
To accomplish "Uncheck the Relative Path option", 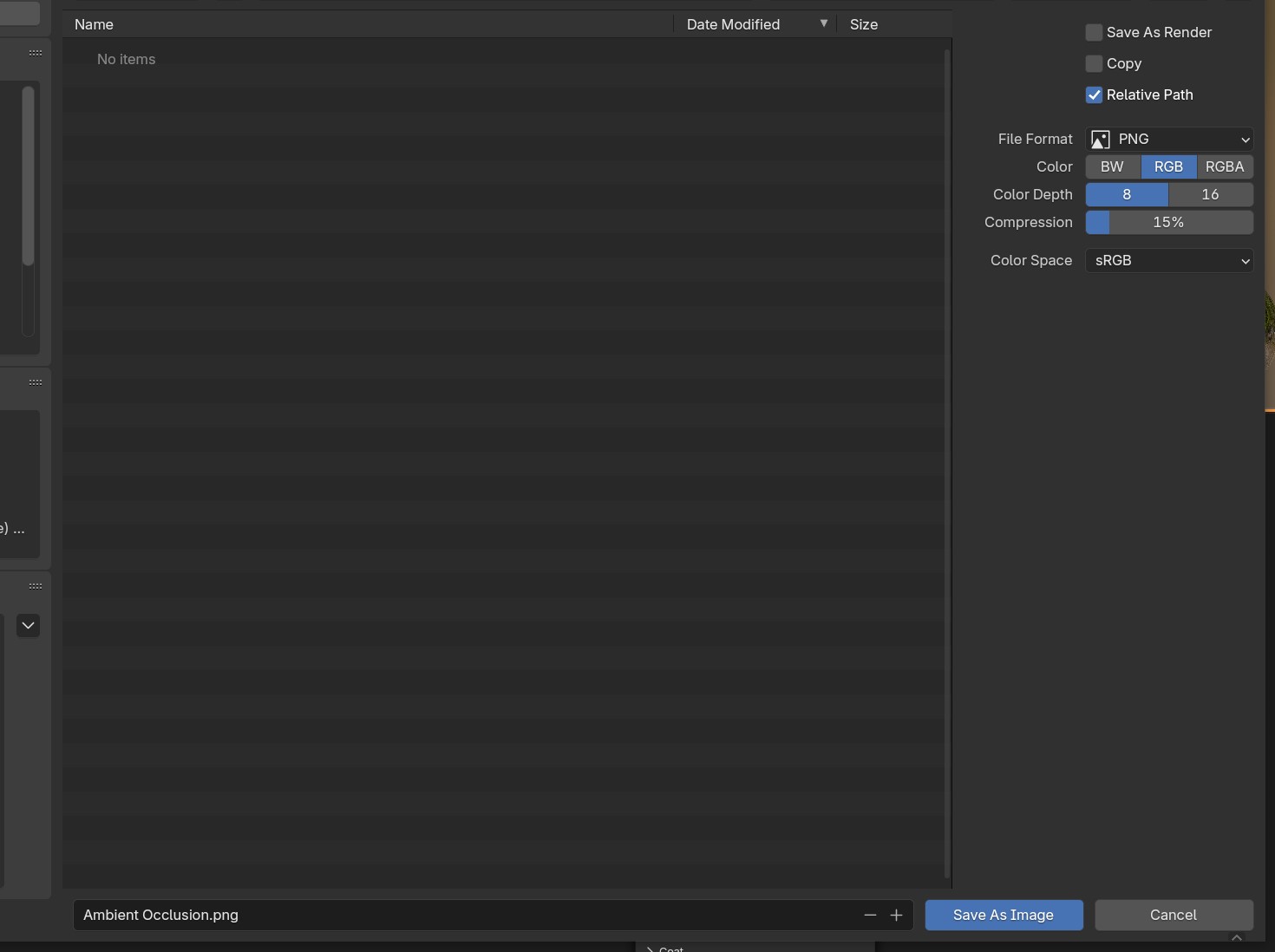I will [x=1094, y=95].
